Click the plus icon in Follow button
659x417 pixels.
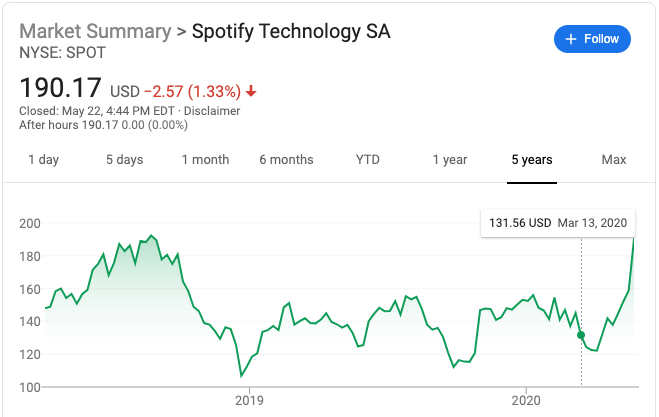pos(571,39)
